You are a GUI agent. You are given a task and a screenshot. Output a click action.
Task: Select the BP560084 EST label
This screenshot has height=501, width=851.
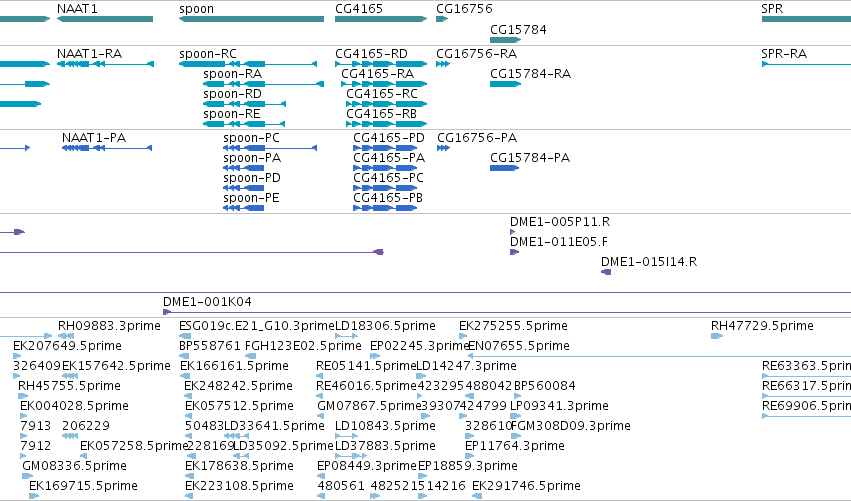(544, 386)
